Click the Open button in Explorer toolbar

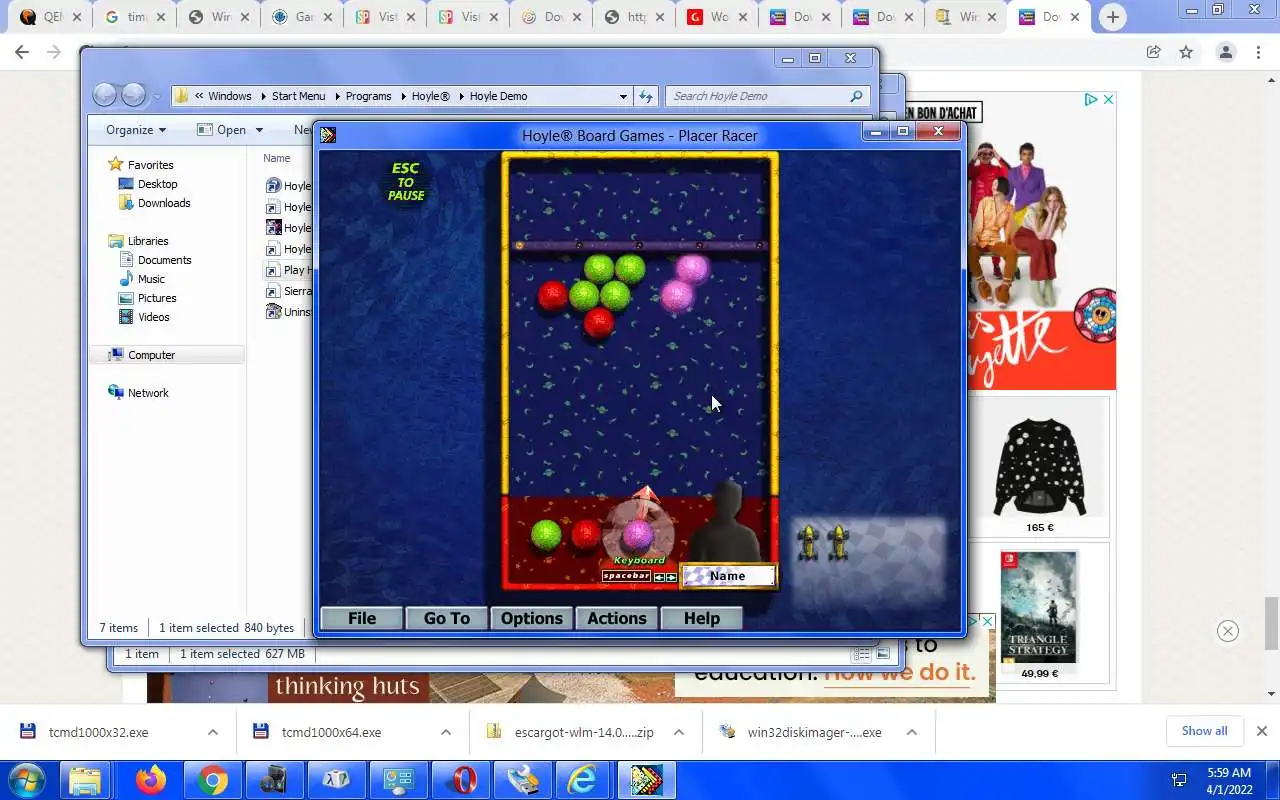222,129
